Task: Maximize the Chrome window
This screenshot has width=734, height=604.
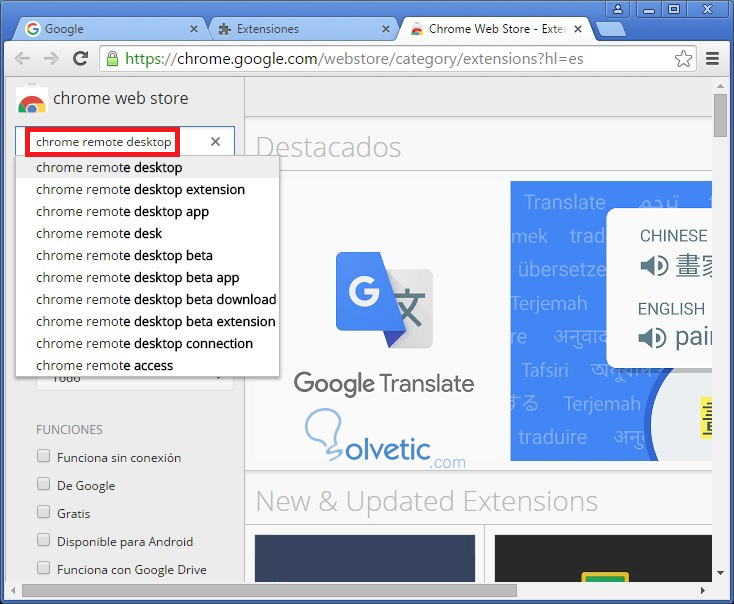Action: pos(674,9)
